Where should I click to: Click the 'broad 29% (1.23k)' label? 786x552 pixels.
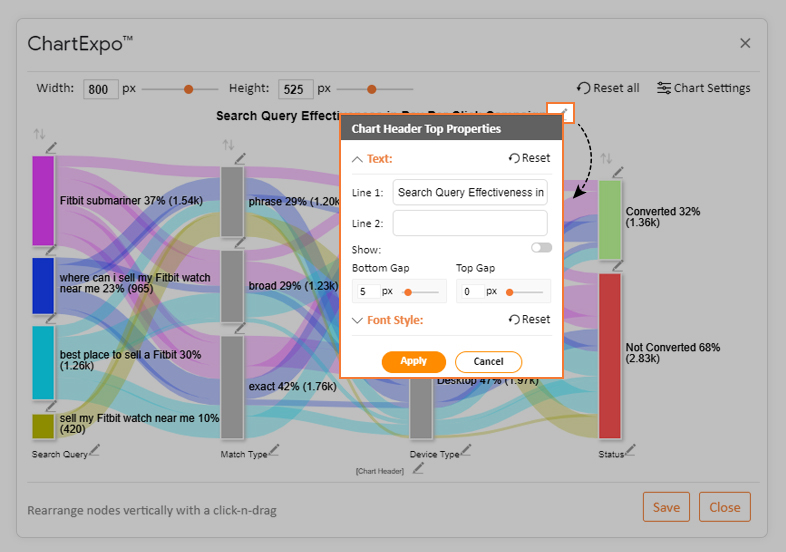coord(293,286)
